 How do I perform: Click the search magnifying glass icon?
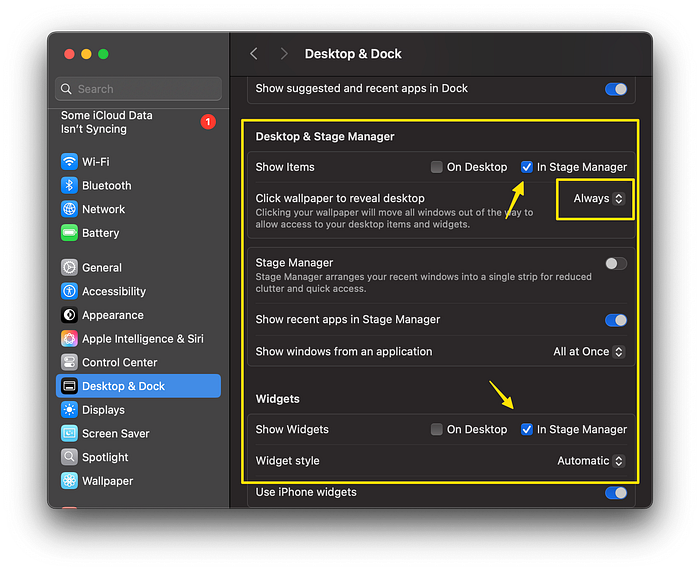click(x=66, y=89)
